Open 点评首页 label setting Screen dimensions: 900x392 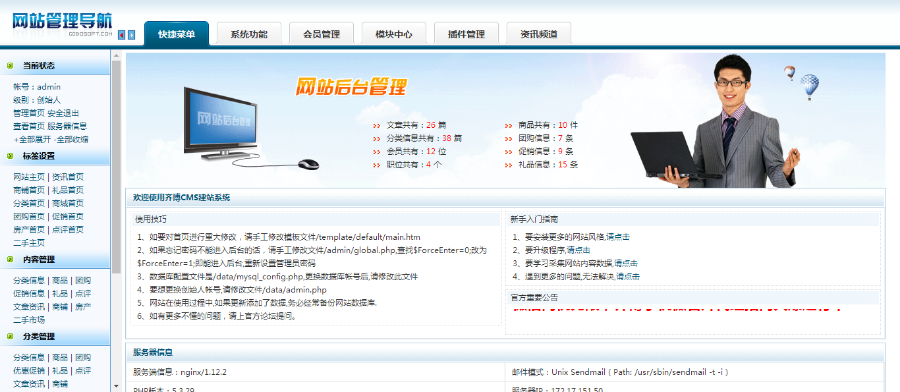68,230
